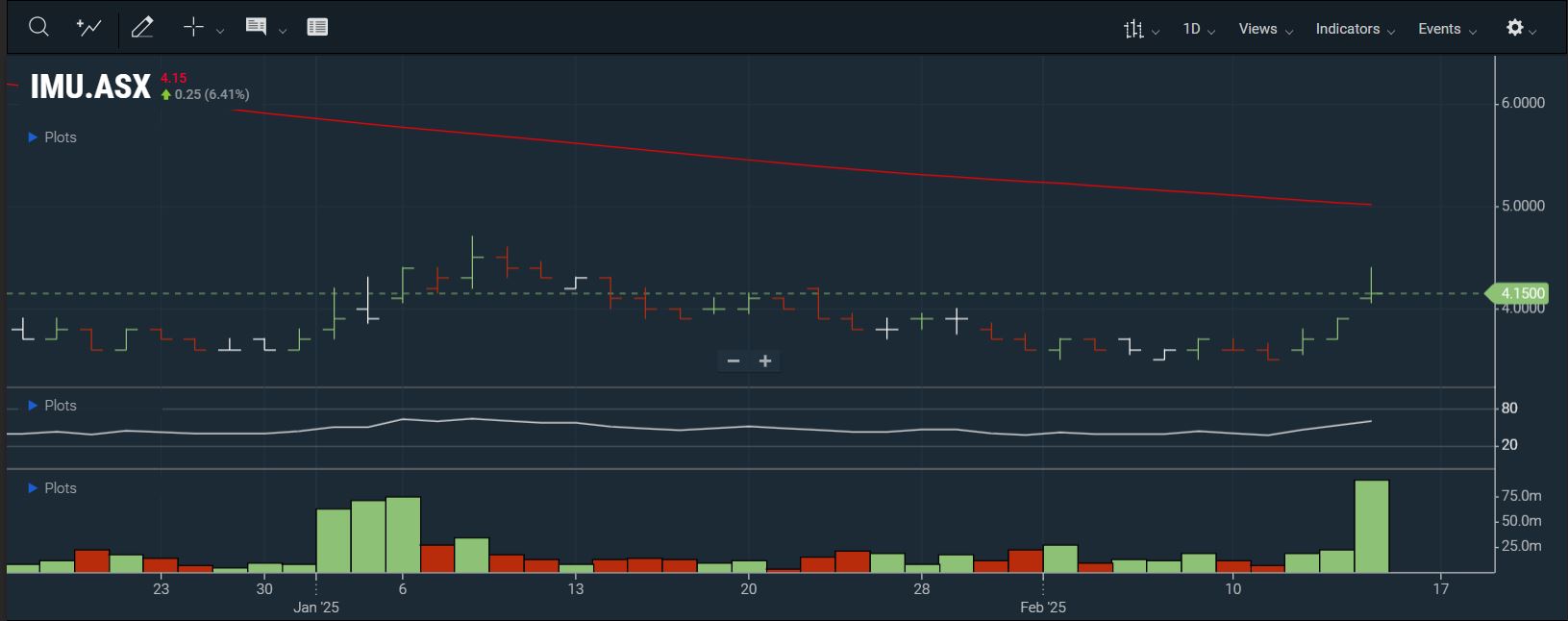Activate the crosshair cursor tool
Screen dimensions: 1568x621
[x=193, y=27]
